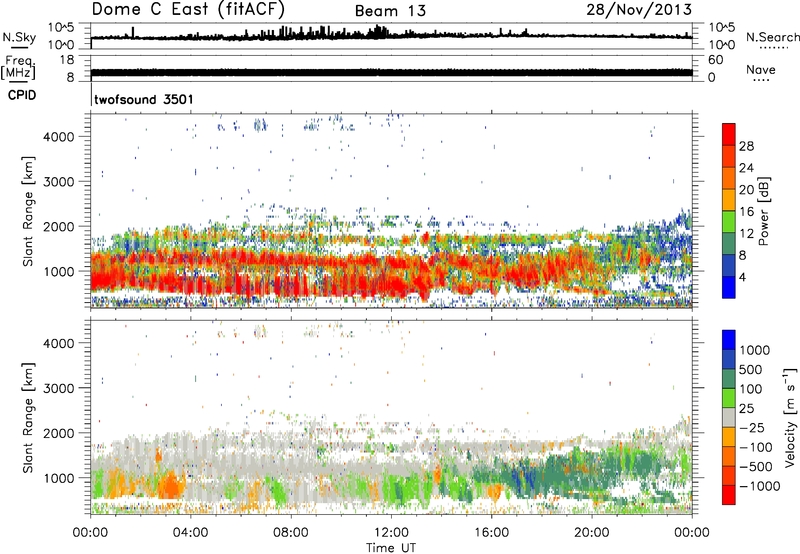Select light green Velocity segment between 25 and 100
The width and height of the screenshot is (800, 554).
click(729, 398)
